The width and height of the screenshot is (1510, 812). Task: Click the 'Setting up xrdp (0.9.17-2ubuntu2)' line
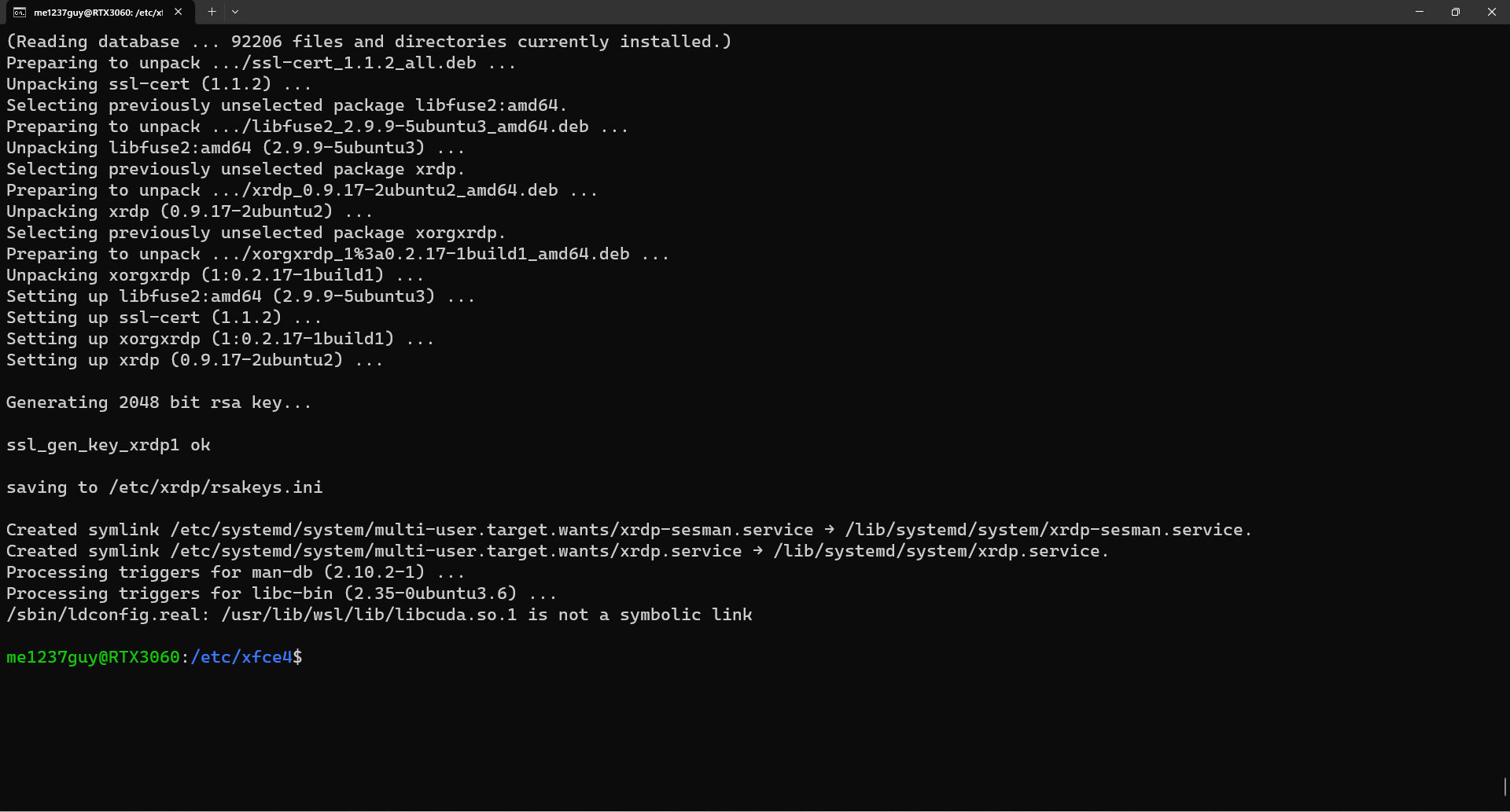pyautogui.click(x=195, y=360)
